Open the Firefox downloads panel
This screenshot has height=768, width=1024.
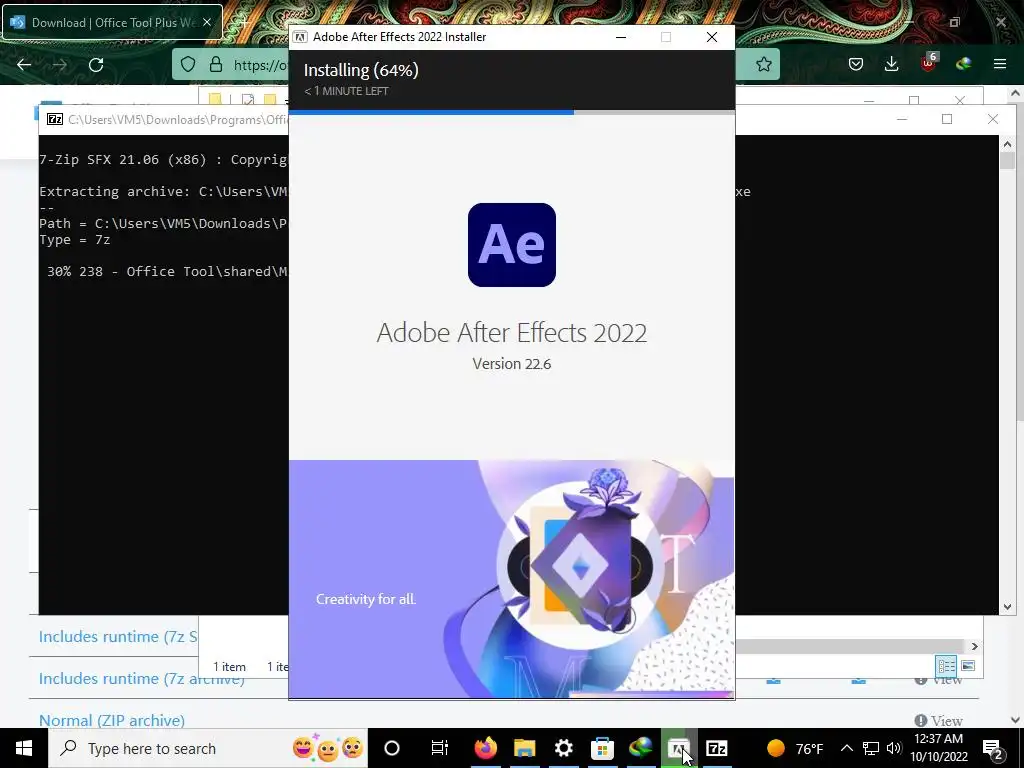coord(891,64)
